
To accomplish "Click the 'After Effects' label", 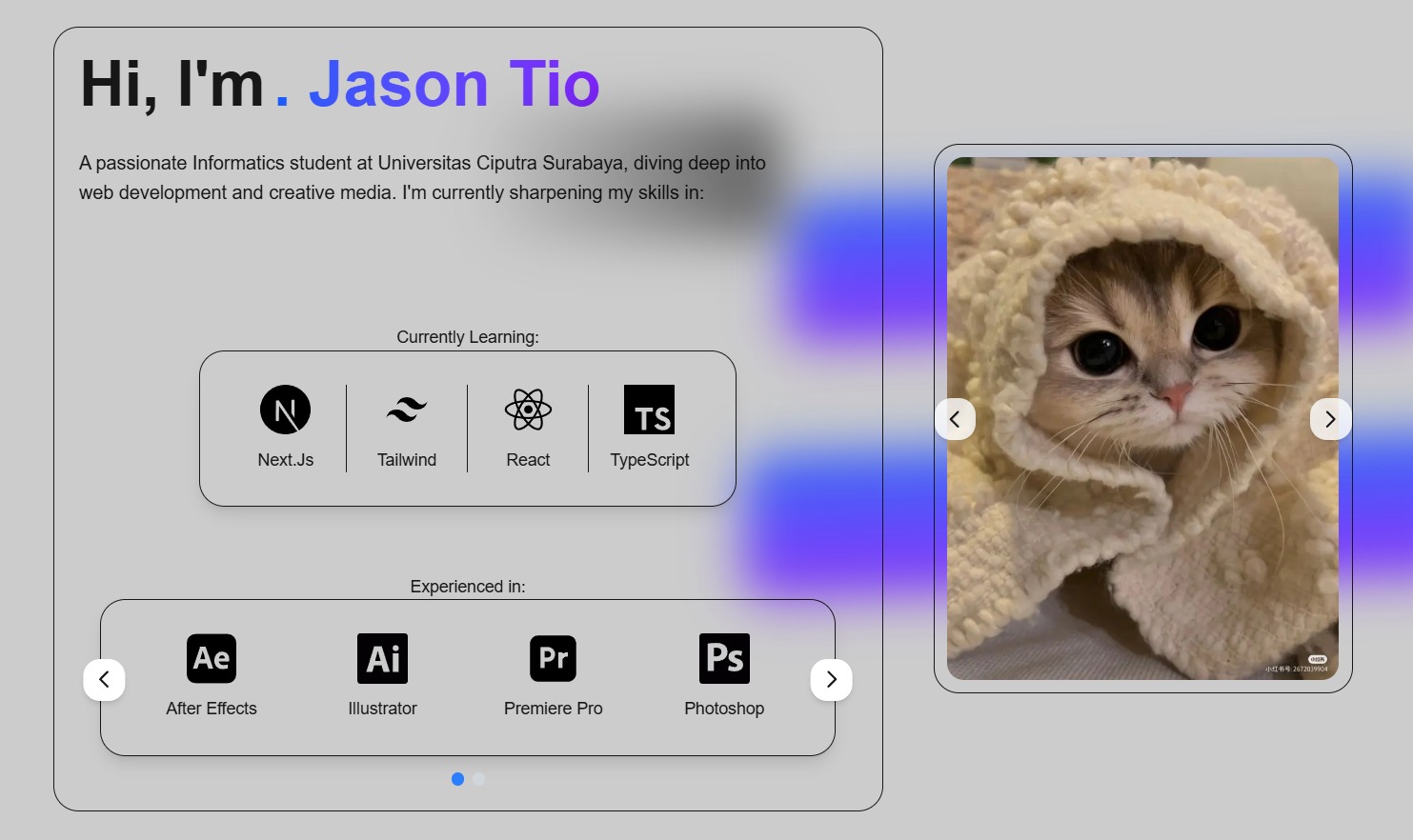I will pos(212,709).
